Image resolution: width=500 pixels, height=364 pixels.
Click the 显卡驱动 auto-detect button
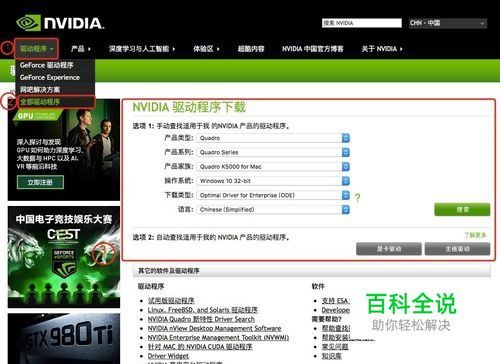(x=389, y=249)
